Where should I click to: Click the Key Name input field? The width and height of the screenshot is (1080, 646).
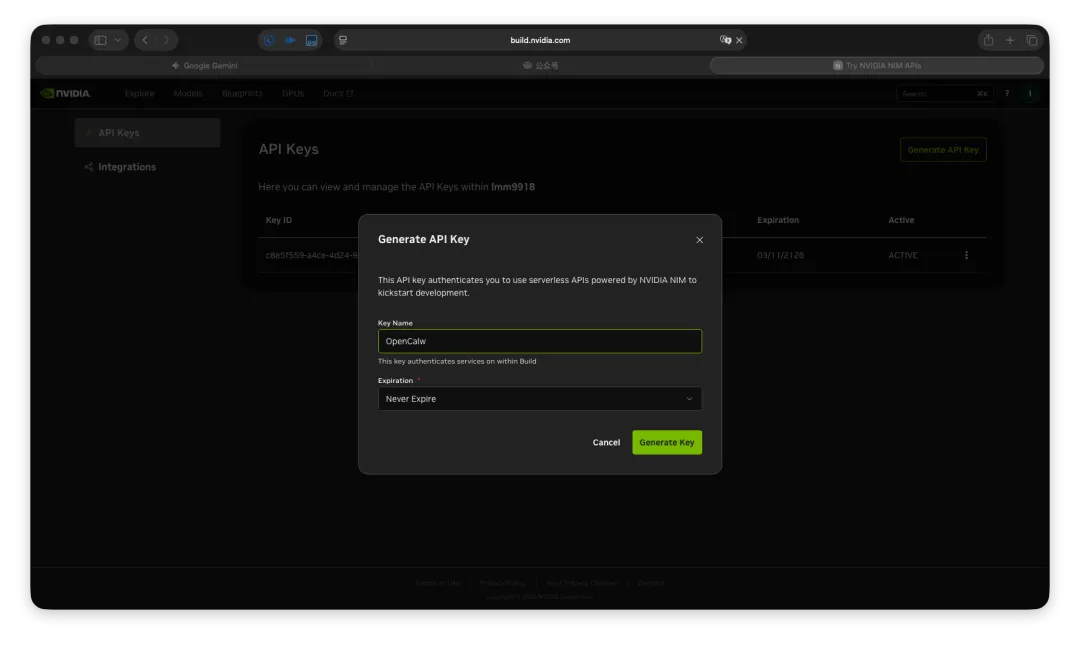539,341
